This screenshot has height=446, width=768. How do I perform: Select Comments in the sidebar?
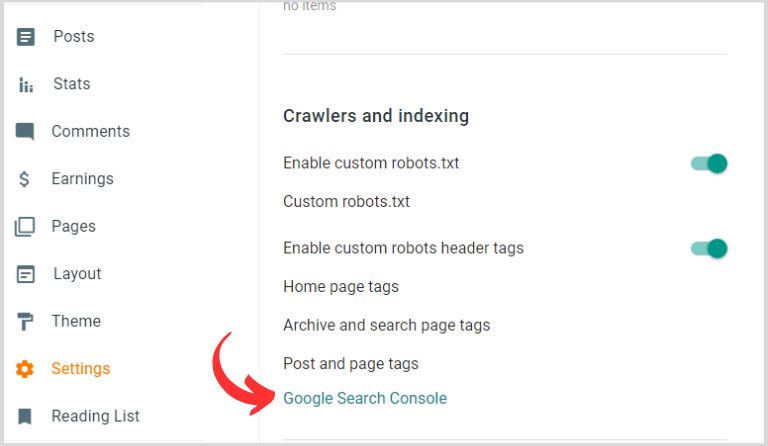(x=91, y=131)
